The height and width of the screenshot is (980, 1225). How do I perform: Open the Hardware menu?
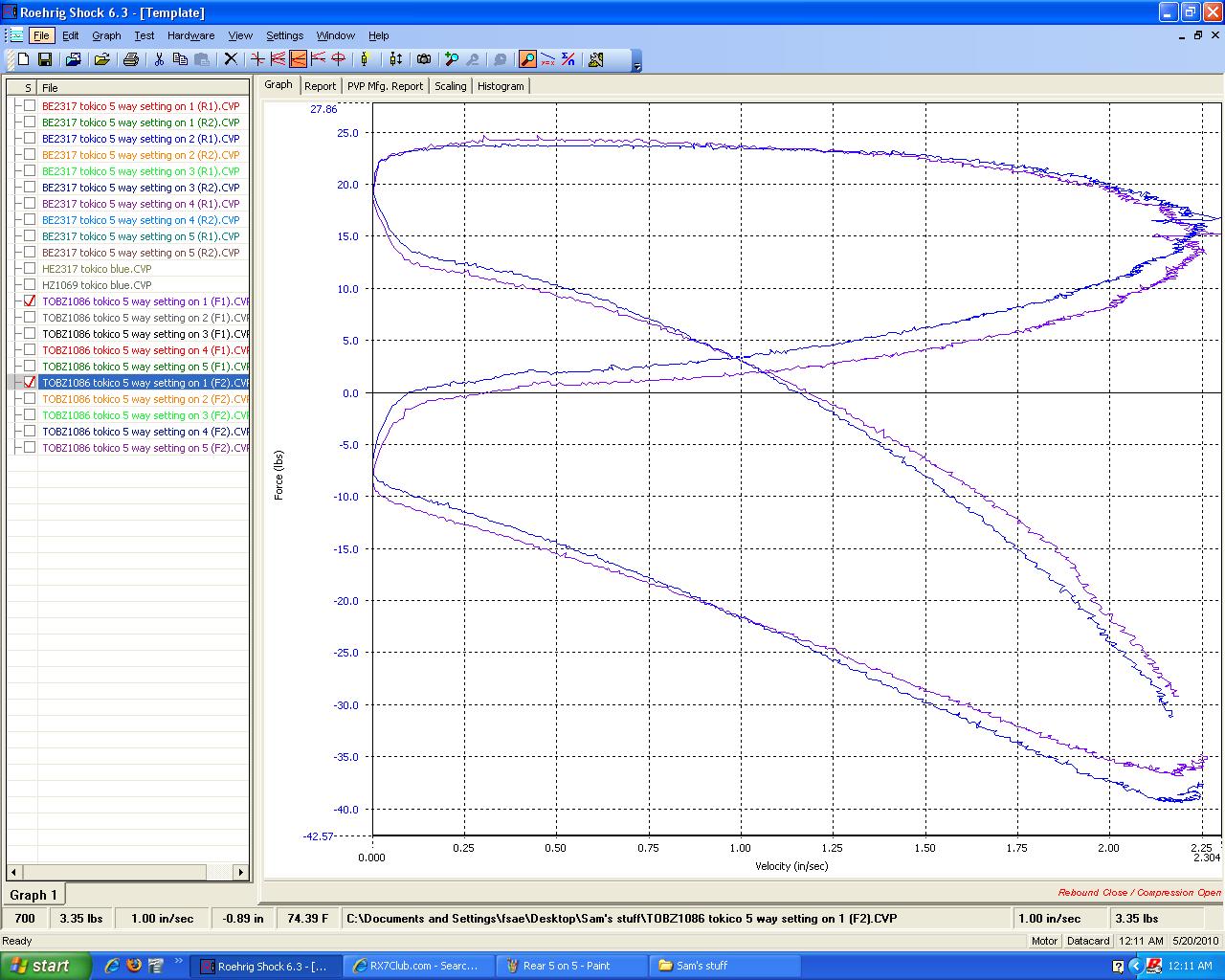[x=190, y=35]
